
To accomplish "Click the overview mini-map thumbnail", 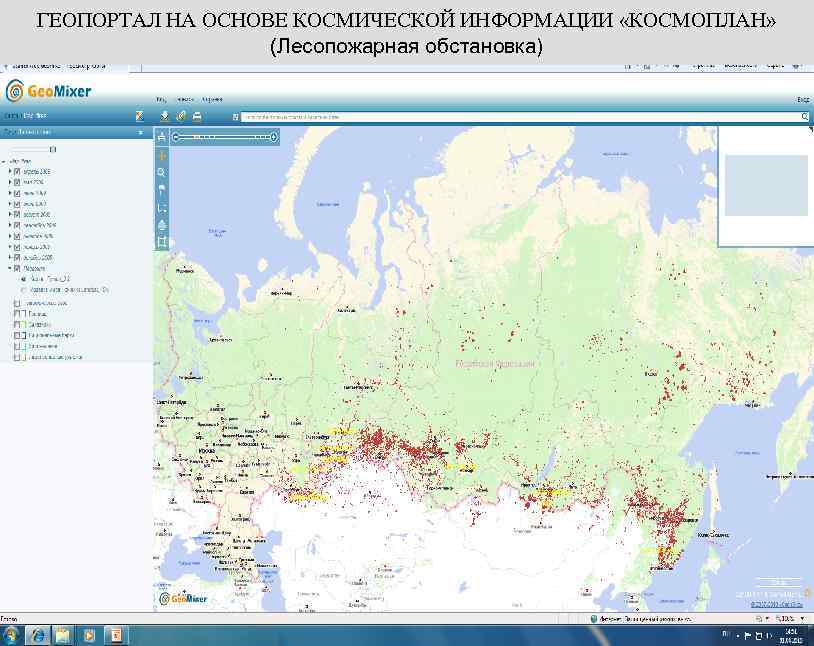I will [x=766, y=185].
